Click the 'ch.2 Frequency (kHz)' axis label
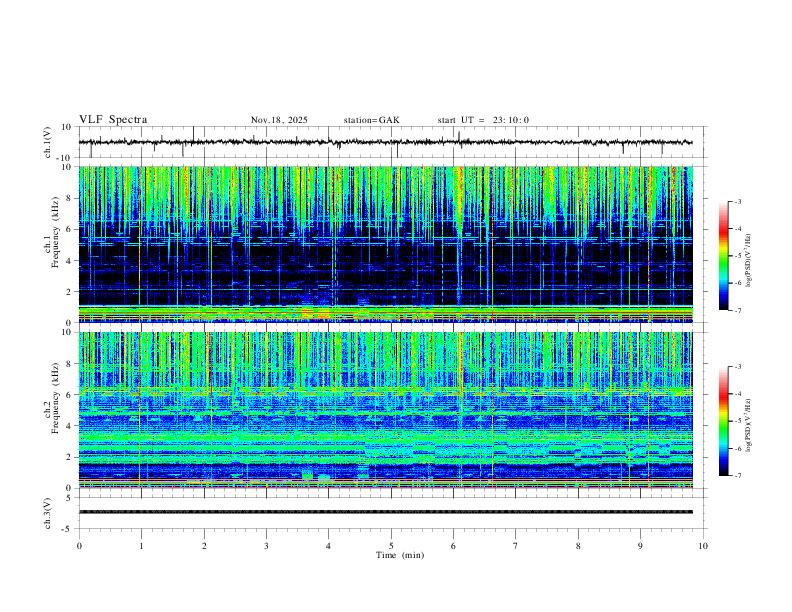This screenshot has width=792, height=612. coord(51,397)
